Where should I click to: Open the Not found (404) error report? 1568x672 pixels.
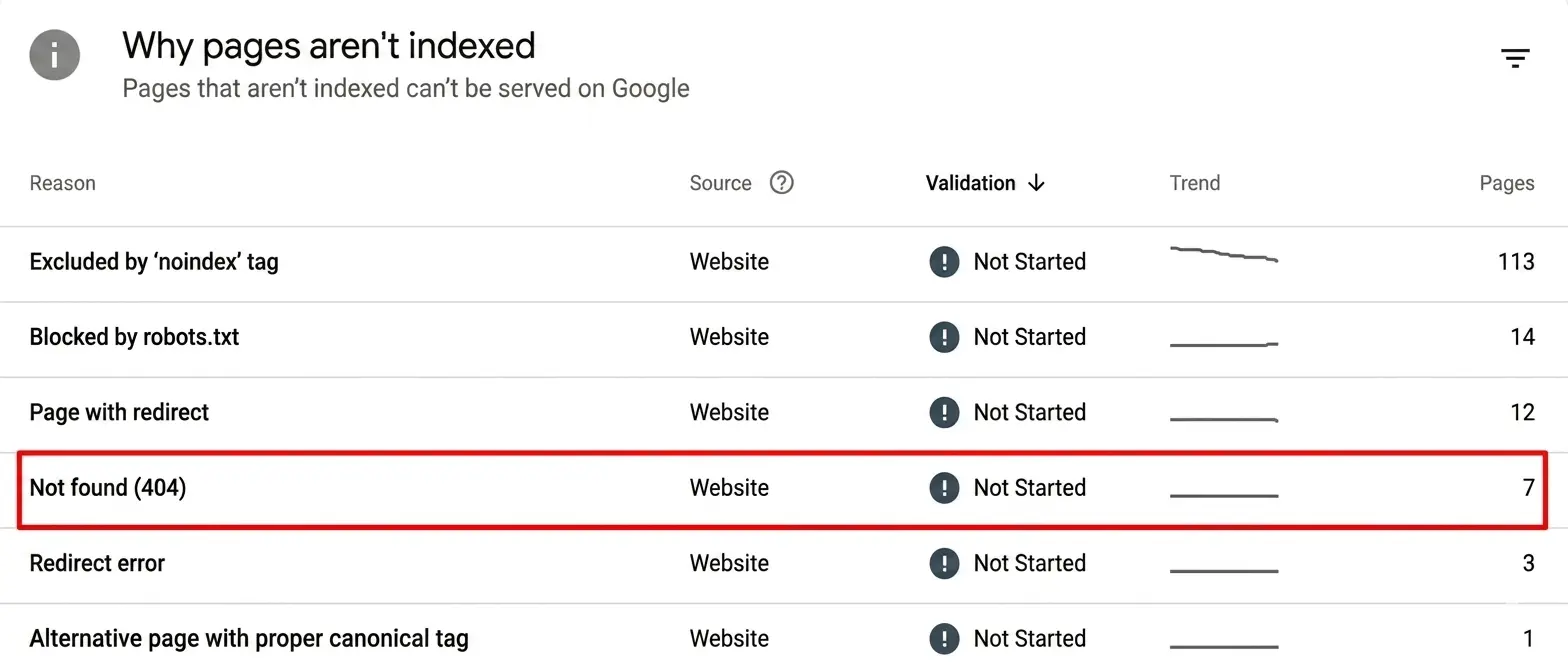(107, 488)
